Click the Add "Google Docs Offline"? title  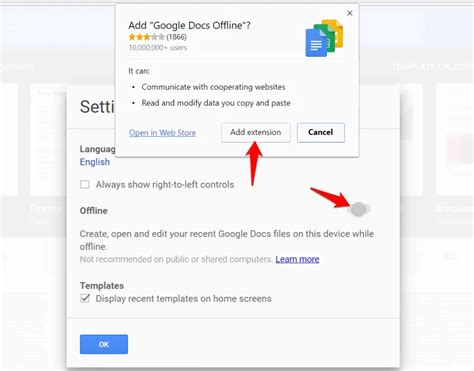pyautogui.click(x=189, y=25)
